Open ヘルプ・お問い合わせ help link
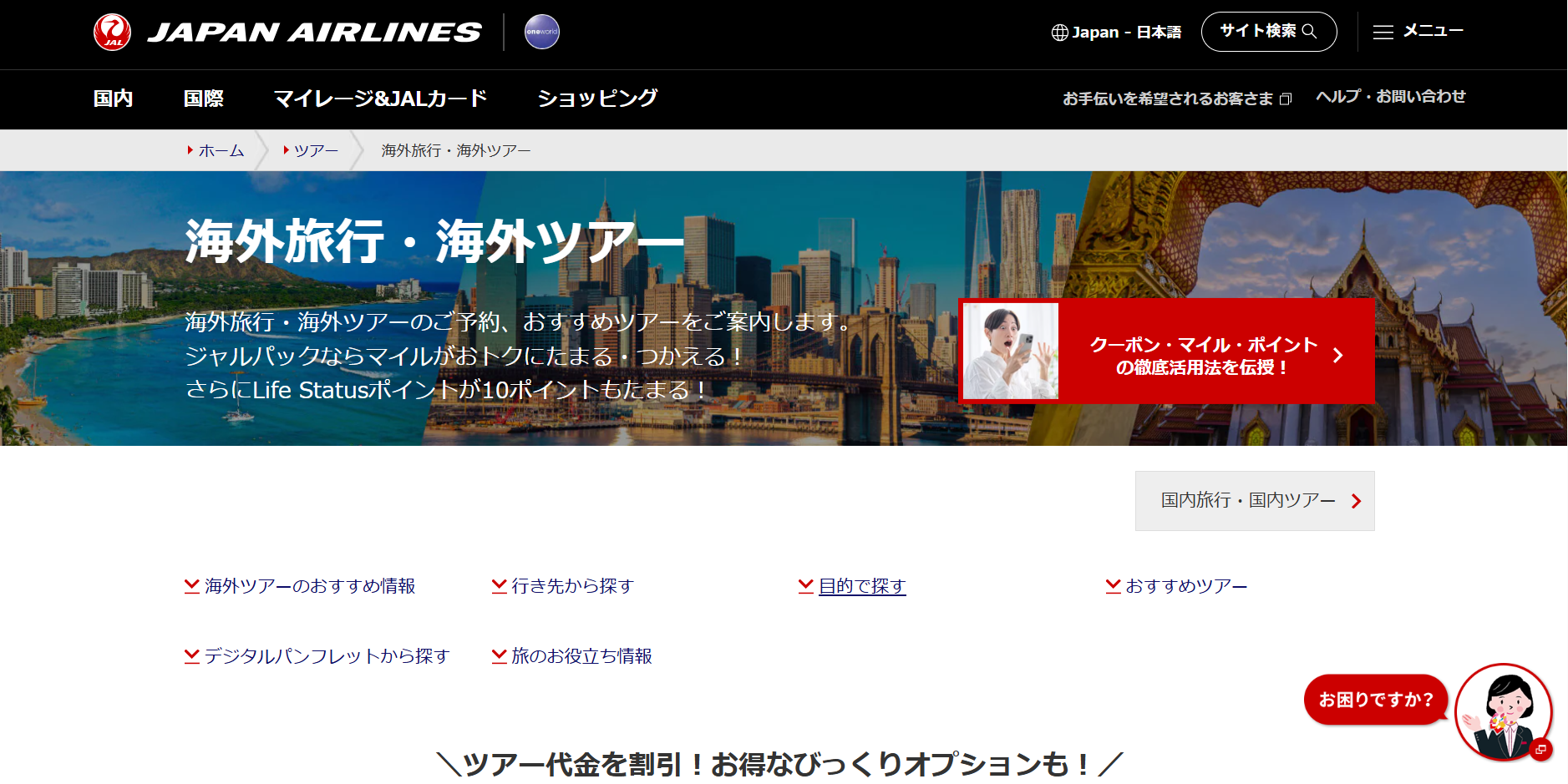The height and width of the screenshot is (784, 1568). 1390,97
